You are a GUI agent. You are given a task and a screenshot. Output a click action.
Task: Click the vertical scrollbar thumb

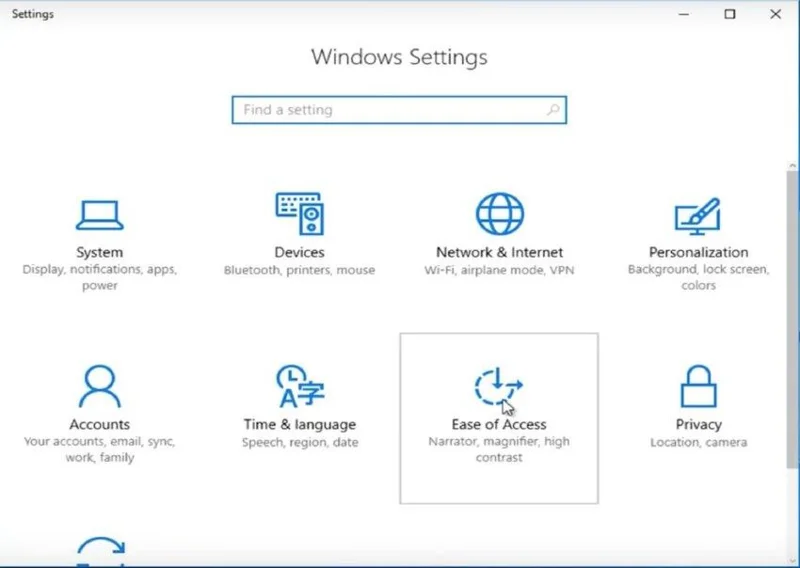click(792, 319)
